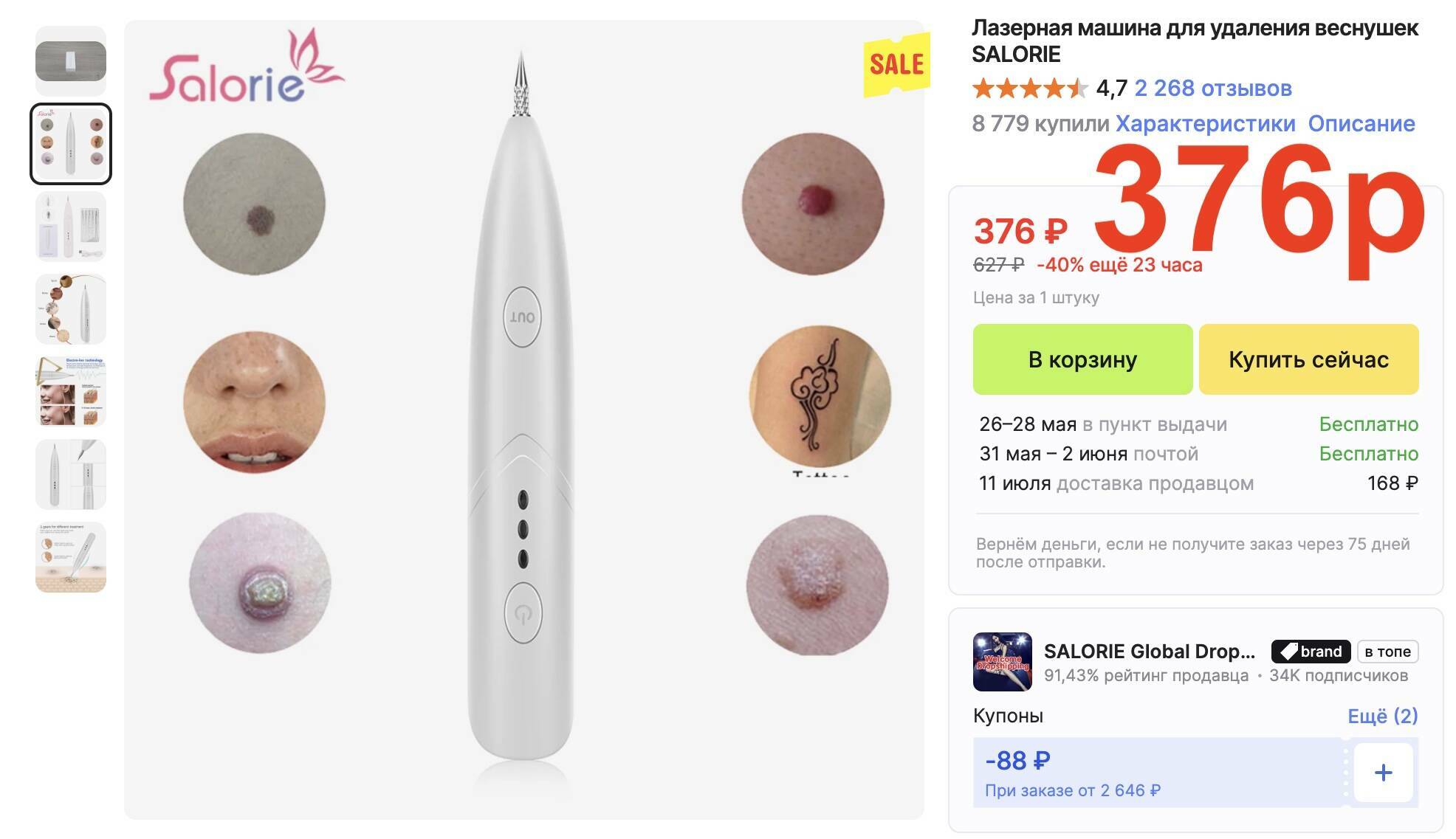The image size is (1456, 839).
Task: Open the kit contents thumbnail with needles
Action: [x=71, y=227]
